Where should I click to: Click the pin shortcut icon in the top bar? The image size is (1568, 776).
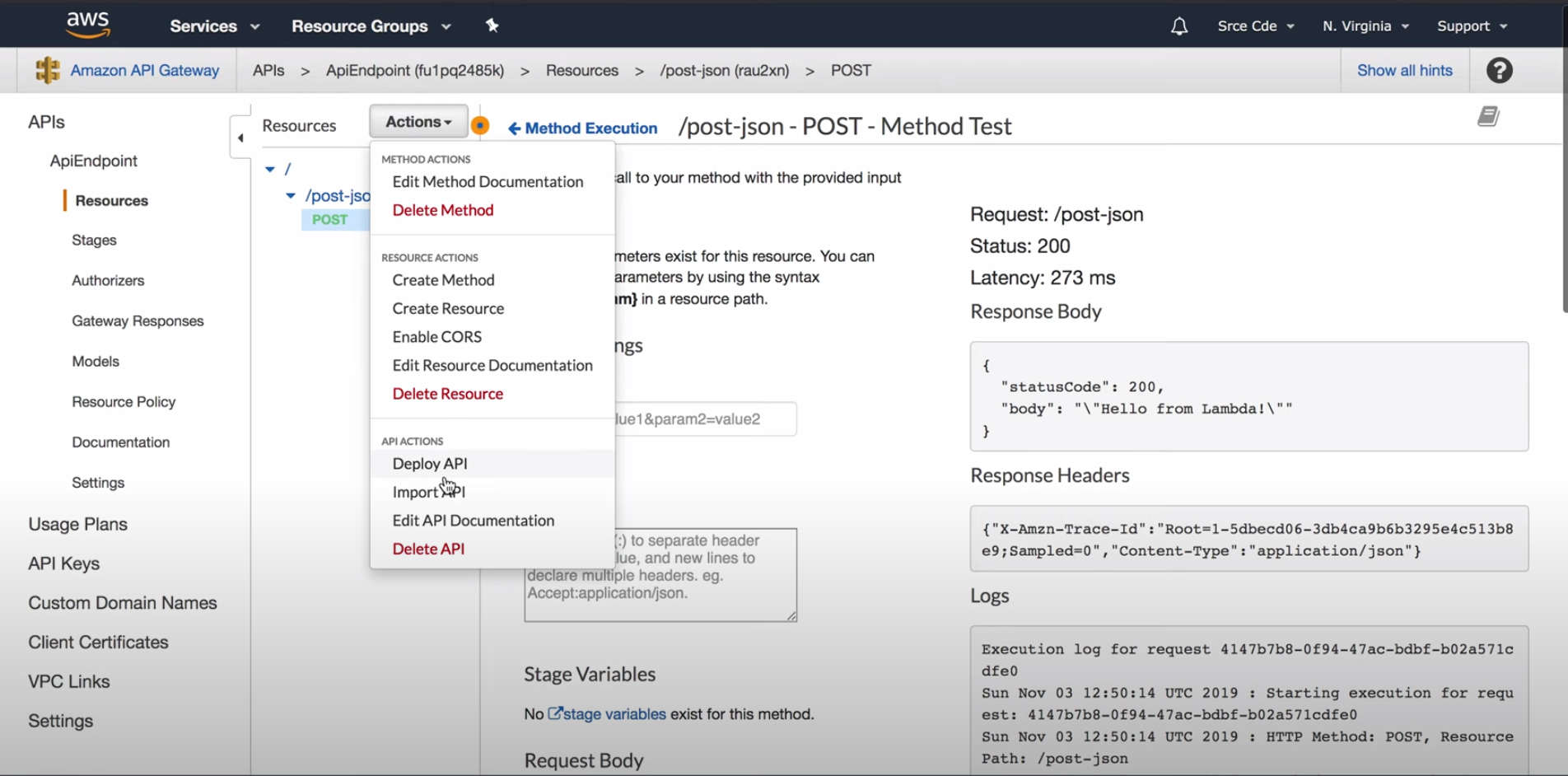[492, 26]
